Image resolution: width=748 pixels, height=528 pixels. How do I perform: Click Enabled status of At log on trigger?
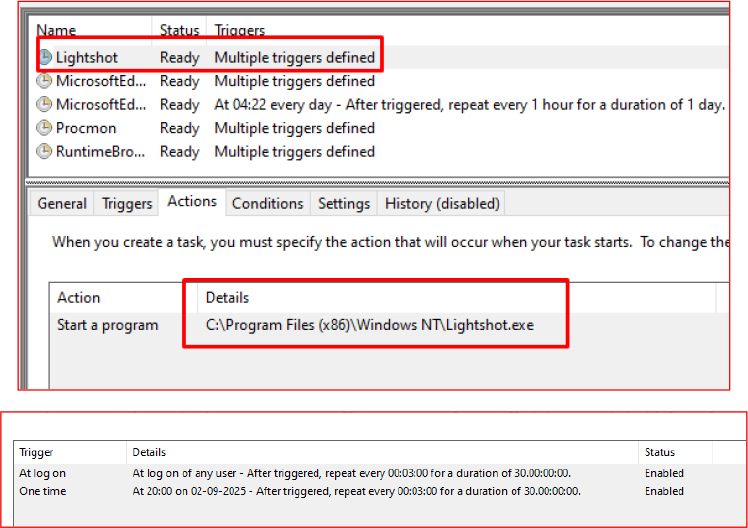[x=664, y=473]
